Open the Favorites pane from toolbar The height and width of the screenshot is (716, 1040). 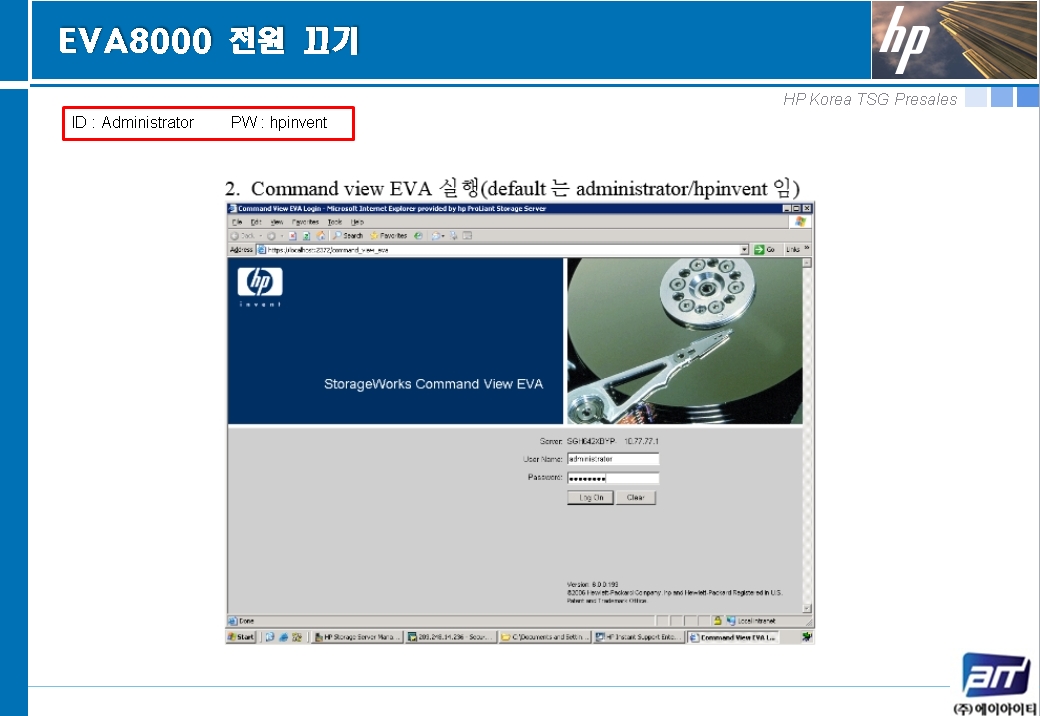coord(389,235)
